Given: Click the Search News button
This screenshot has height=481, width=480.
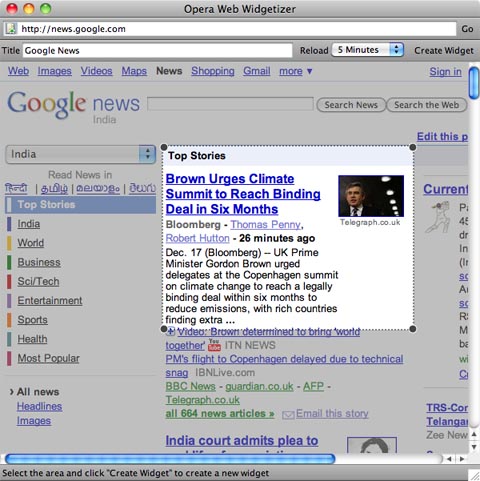Looking at the screenshot, I should (351, 105).
